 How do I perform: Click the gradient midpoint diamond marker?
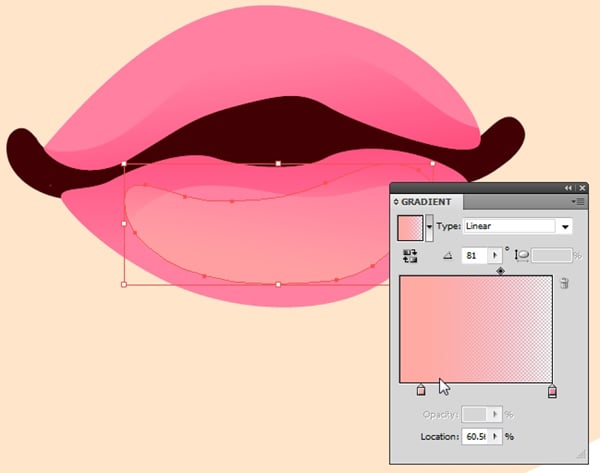point(501,271)
